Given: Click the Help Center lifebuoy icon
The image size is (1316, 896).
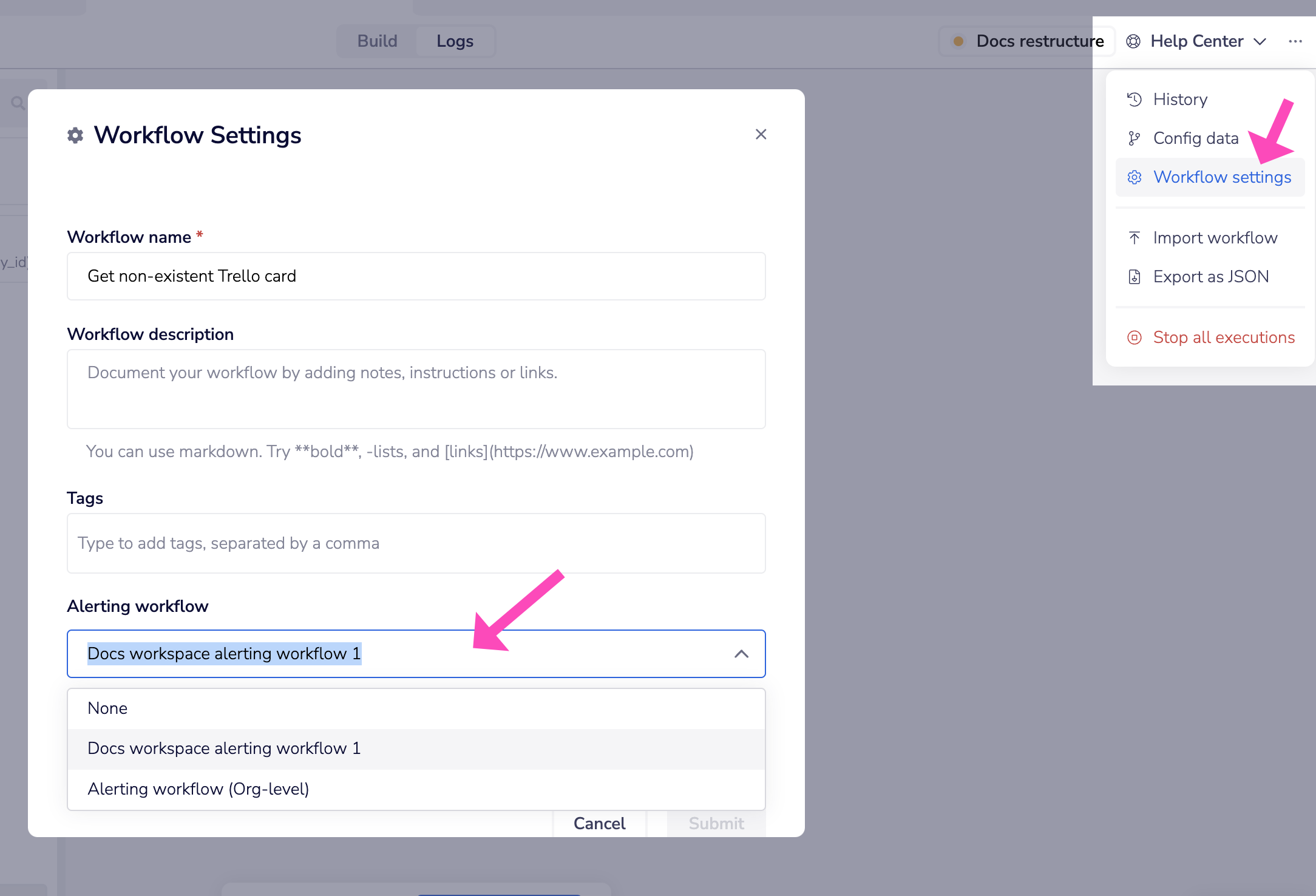Looking at the screenshot, I should 1133,41.
